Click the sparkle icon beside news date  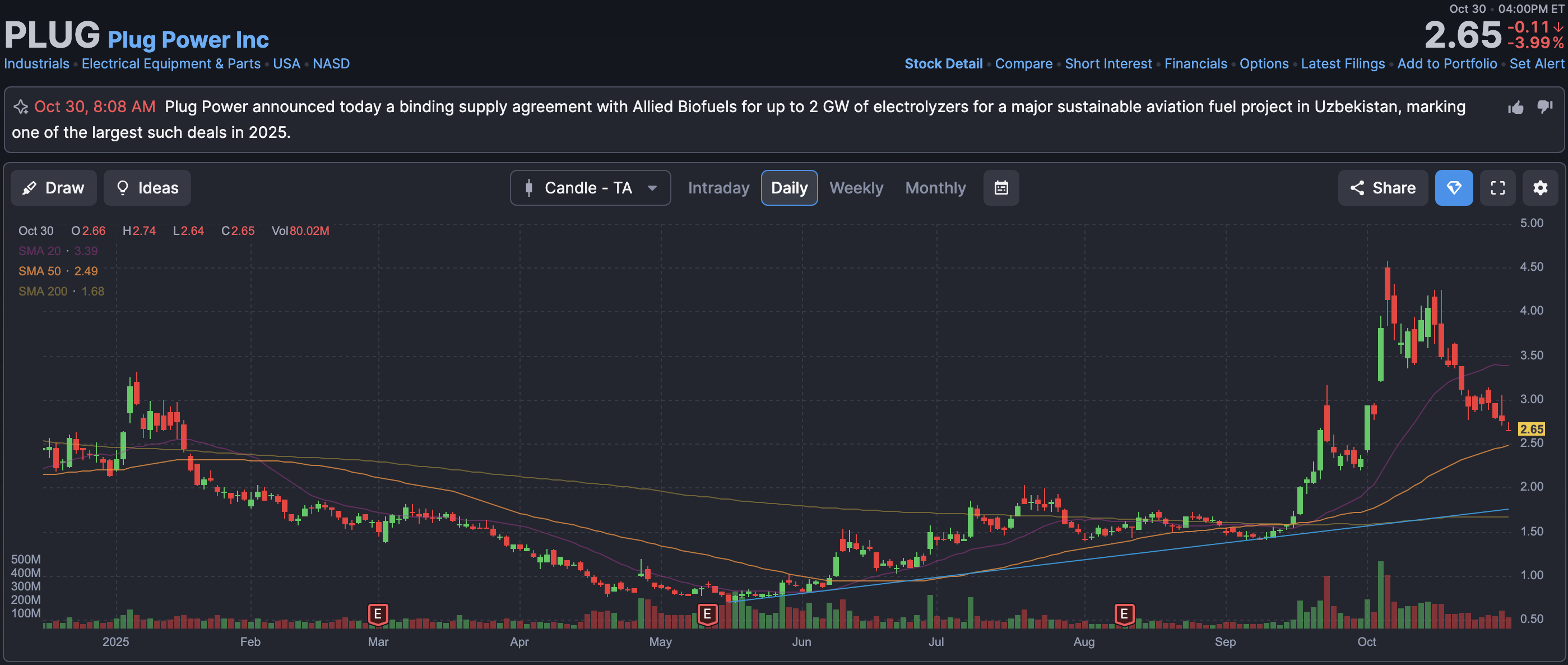tap(21, 107)
